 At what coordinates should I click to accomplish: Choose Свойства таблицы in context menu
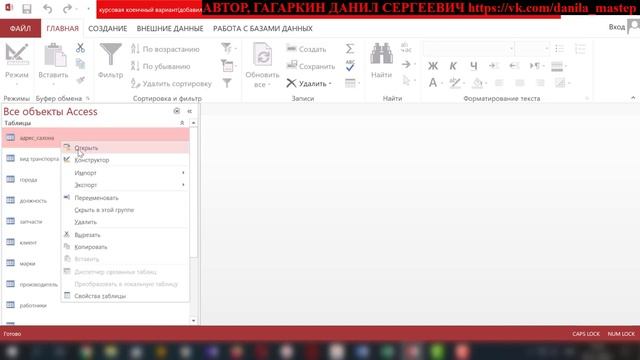point(125,296)
